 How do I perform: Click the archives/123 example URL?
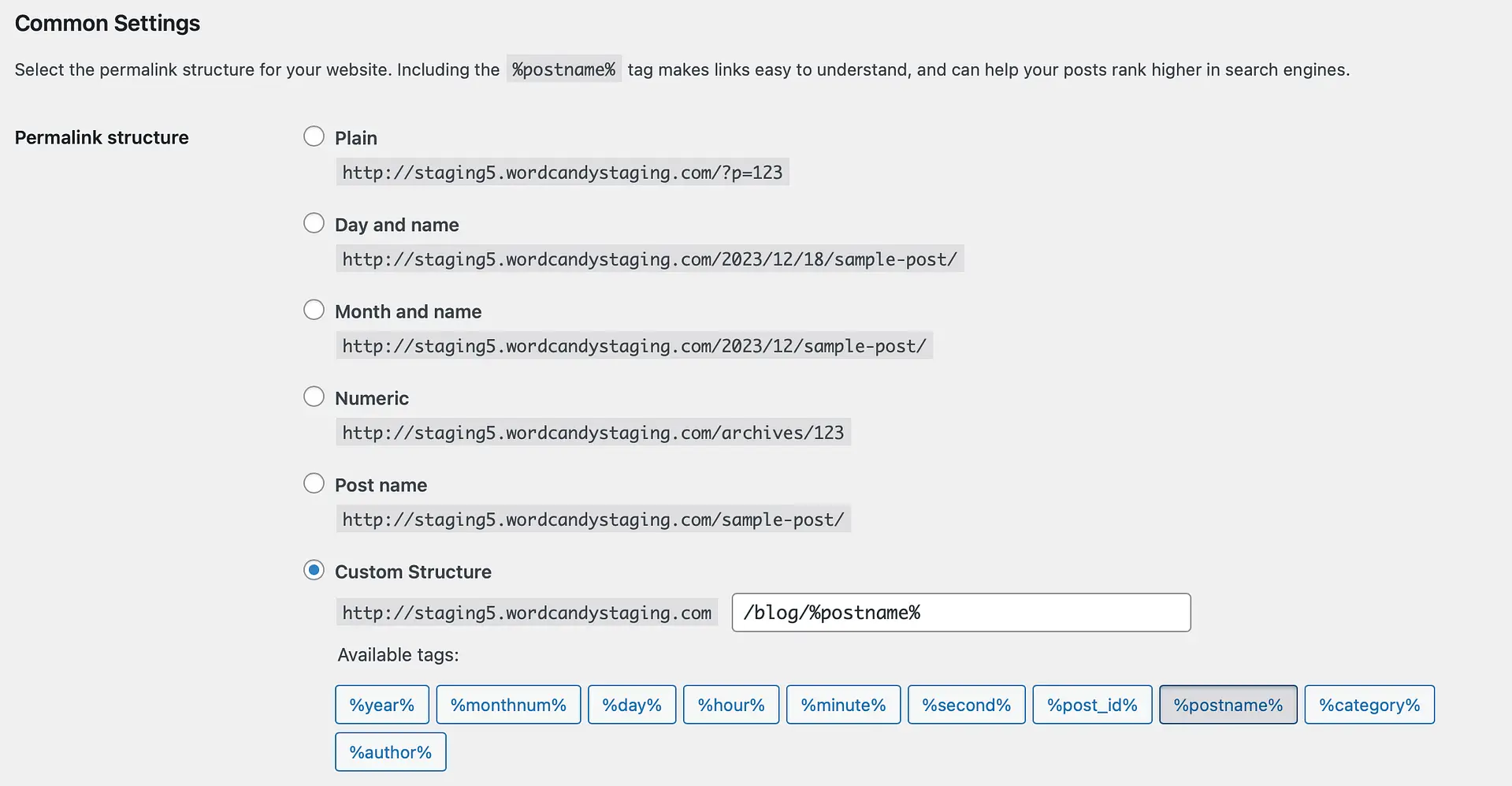(x=593, y=433)
